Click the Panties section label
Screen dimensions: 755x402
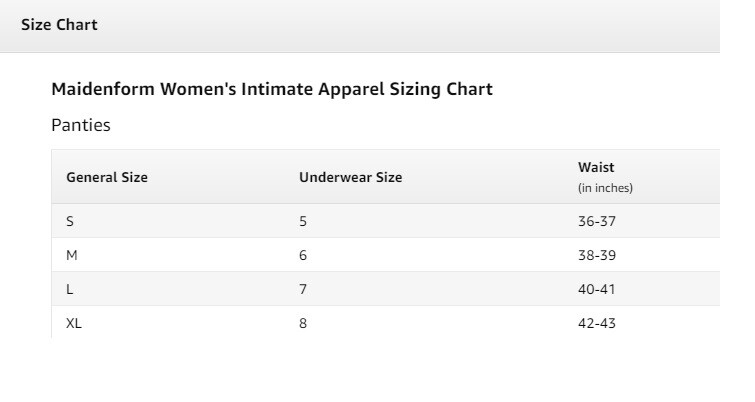(x=81, y=125)
